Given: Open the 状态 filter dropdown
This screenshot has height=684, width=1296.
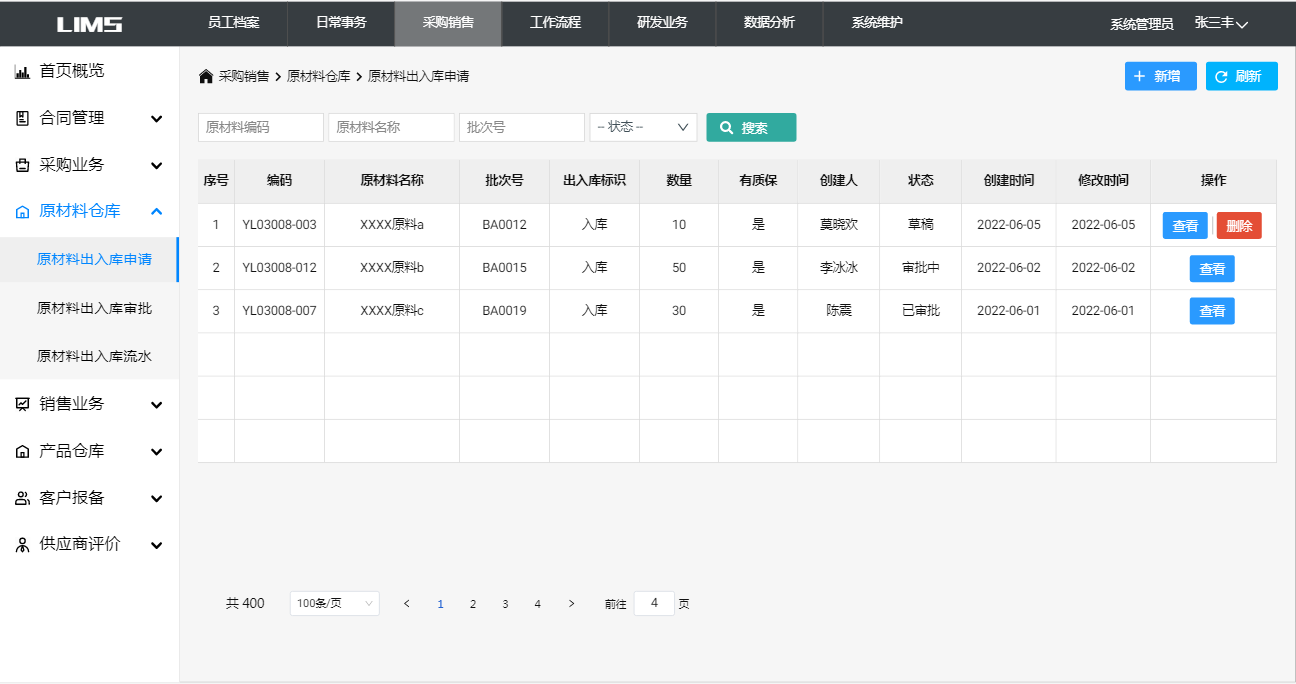Looking at the screenshot, I should 643,127.
